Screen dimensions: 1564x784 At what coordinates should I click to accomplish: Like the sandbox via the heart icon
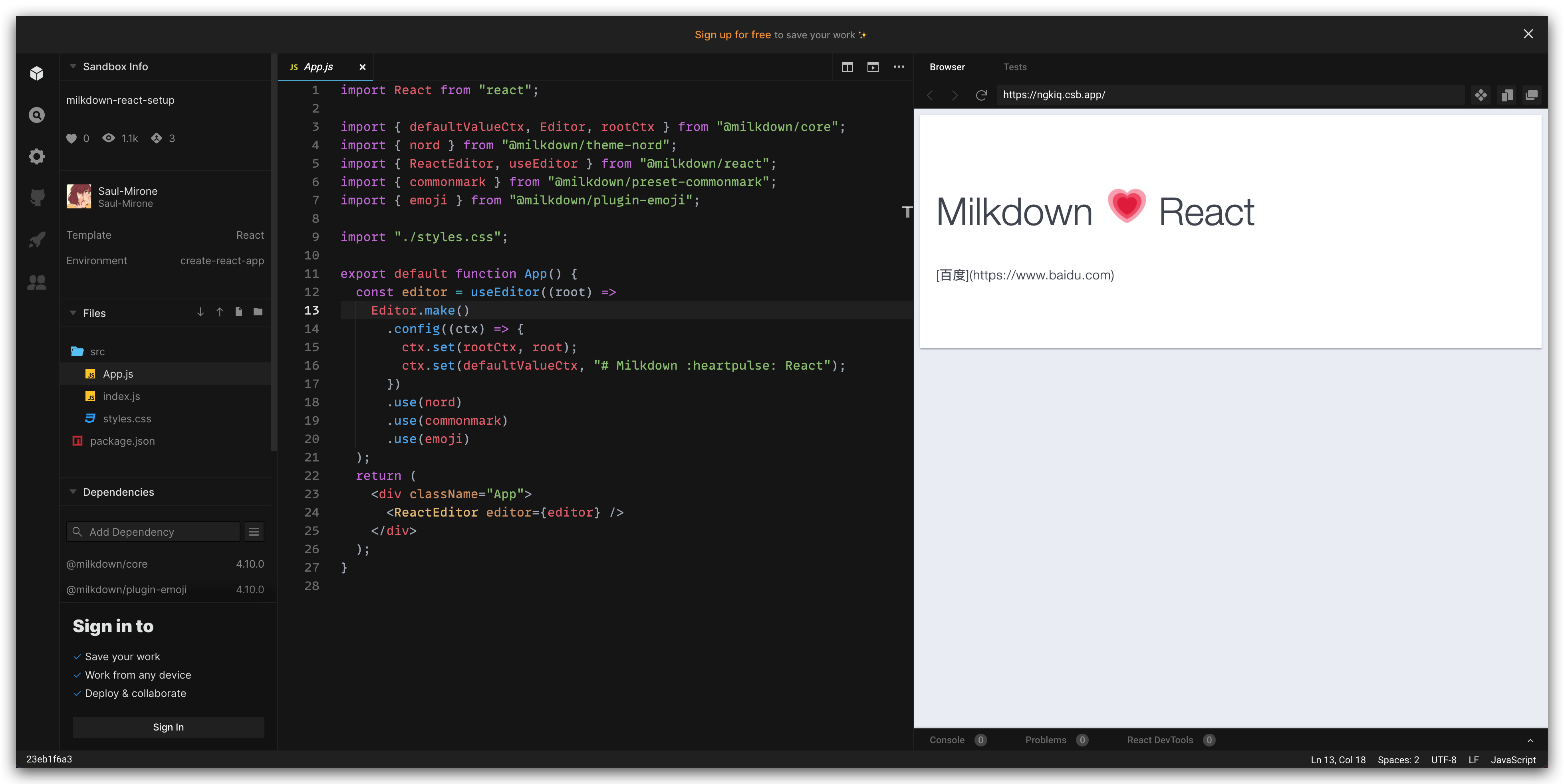(71, 139)
